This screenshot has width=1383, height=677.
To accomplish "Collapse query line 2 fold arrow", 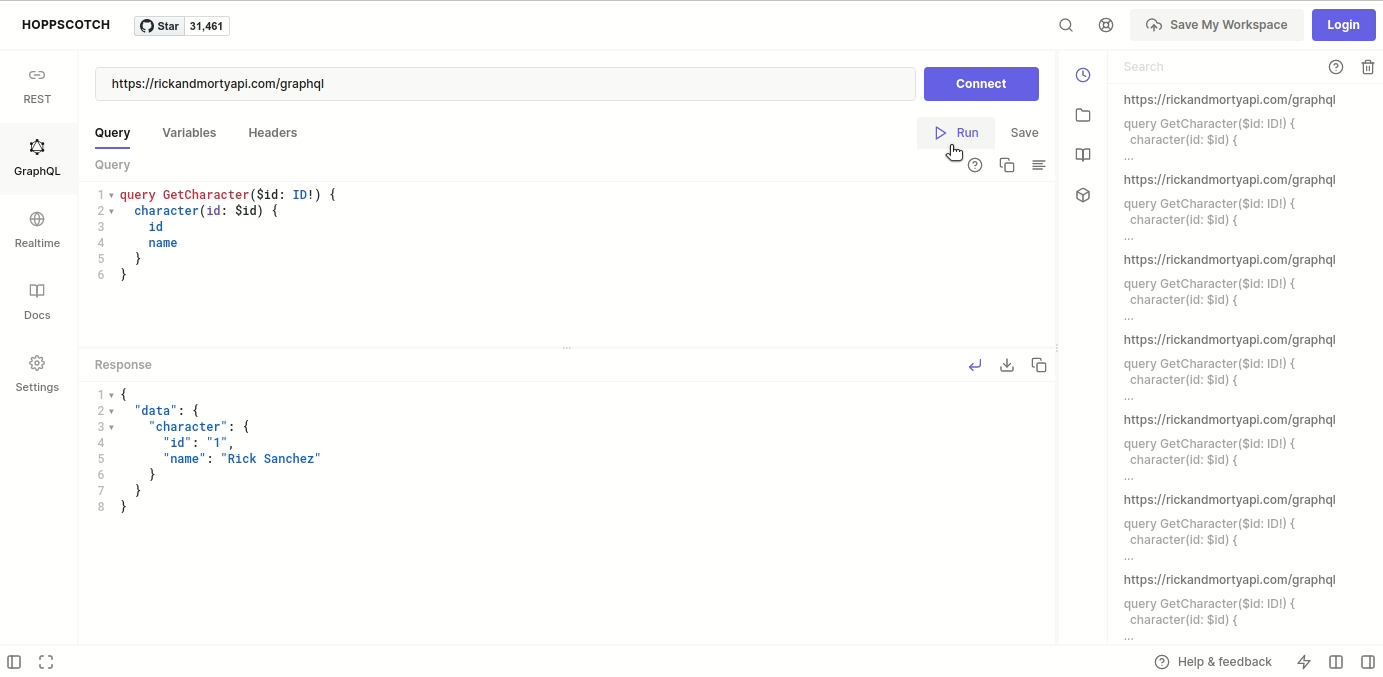I will 111,211.
